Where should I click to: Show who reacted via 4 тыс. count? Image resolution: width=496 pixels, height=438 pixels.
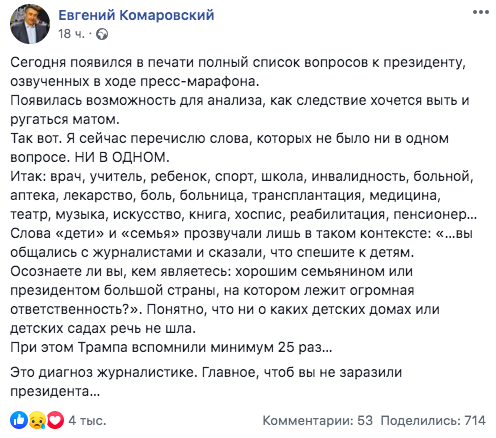[87, 421]
